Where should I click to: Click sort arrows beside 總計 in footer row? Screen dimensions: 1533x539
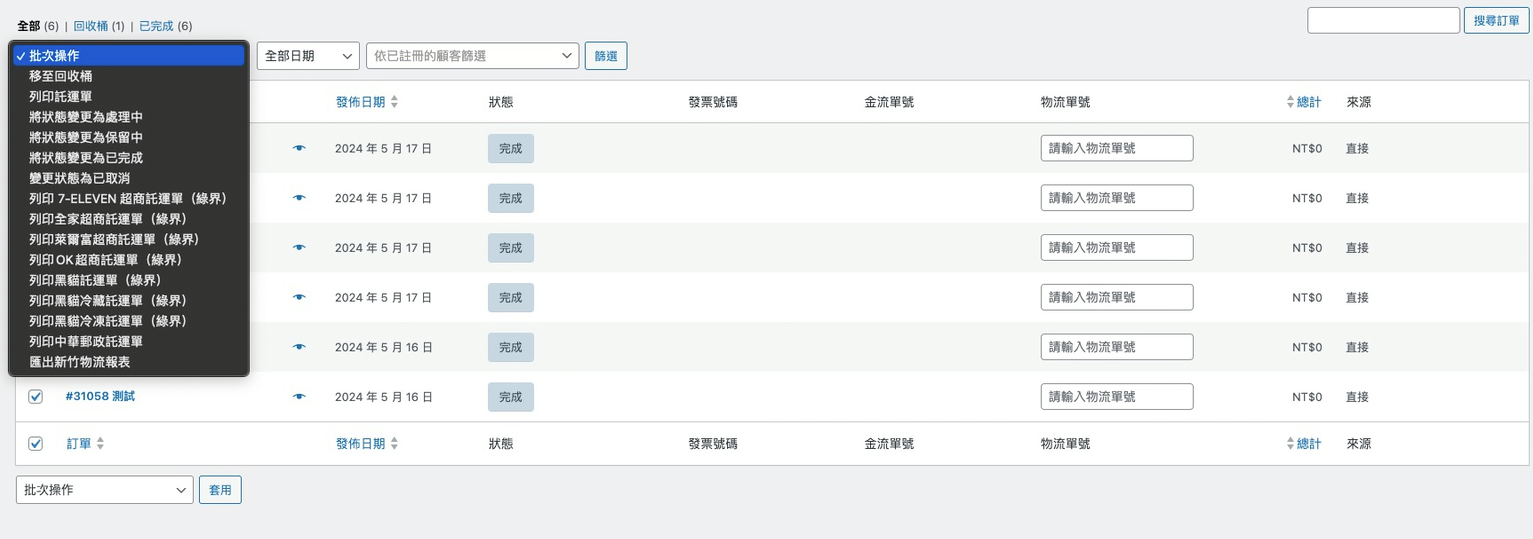click(x=1290, y=444)
